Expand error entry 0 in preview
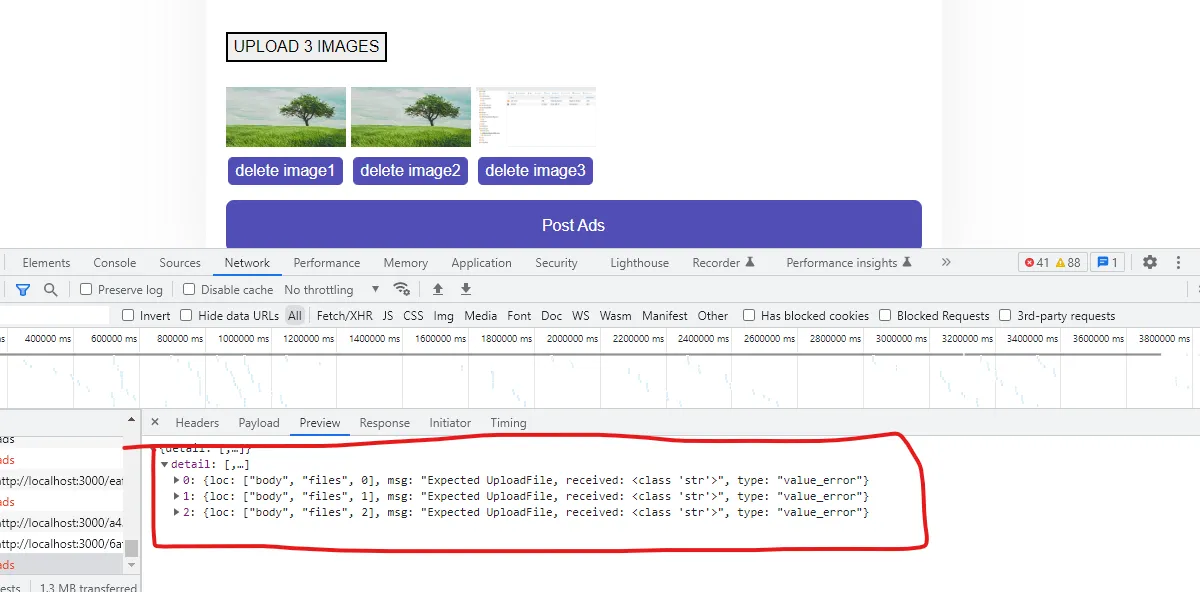This screenshot has width=1200, height=592. (x=177, y=480)
